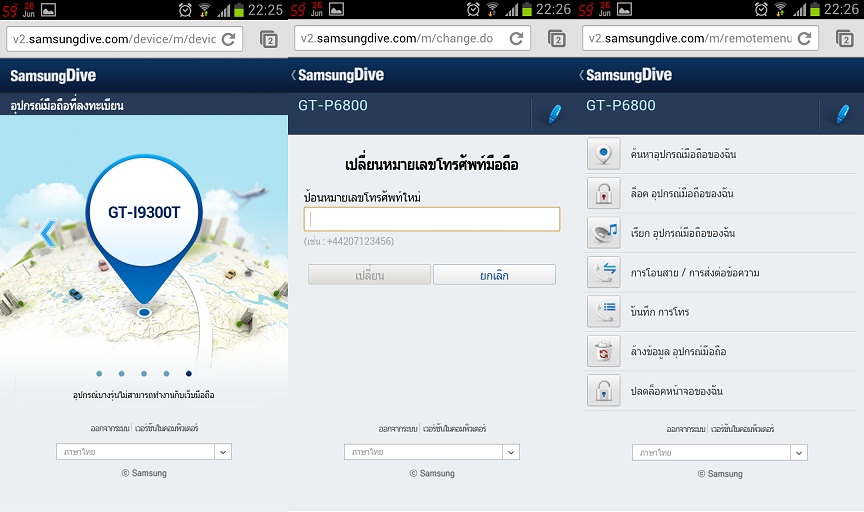Focus the new phone number input field
The image size is (864, 512).
point(432,219)
